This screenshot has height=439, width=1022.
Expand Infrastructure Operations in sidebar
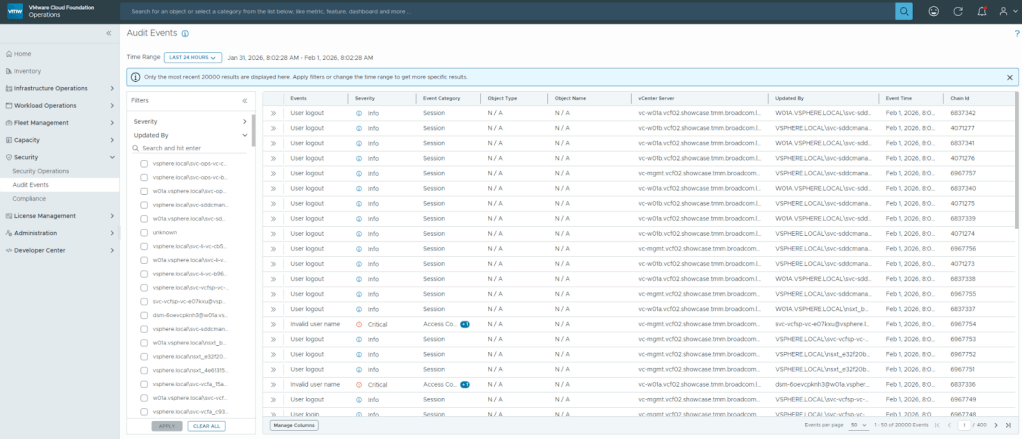tap(58, 88)
